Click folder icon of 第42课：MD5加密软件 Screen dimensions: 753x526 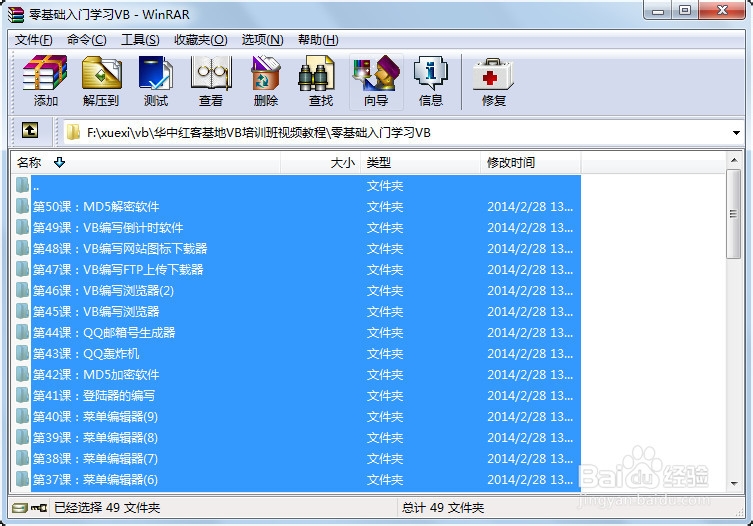[x=22, y=374]
